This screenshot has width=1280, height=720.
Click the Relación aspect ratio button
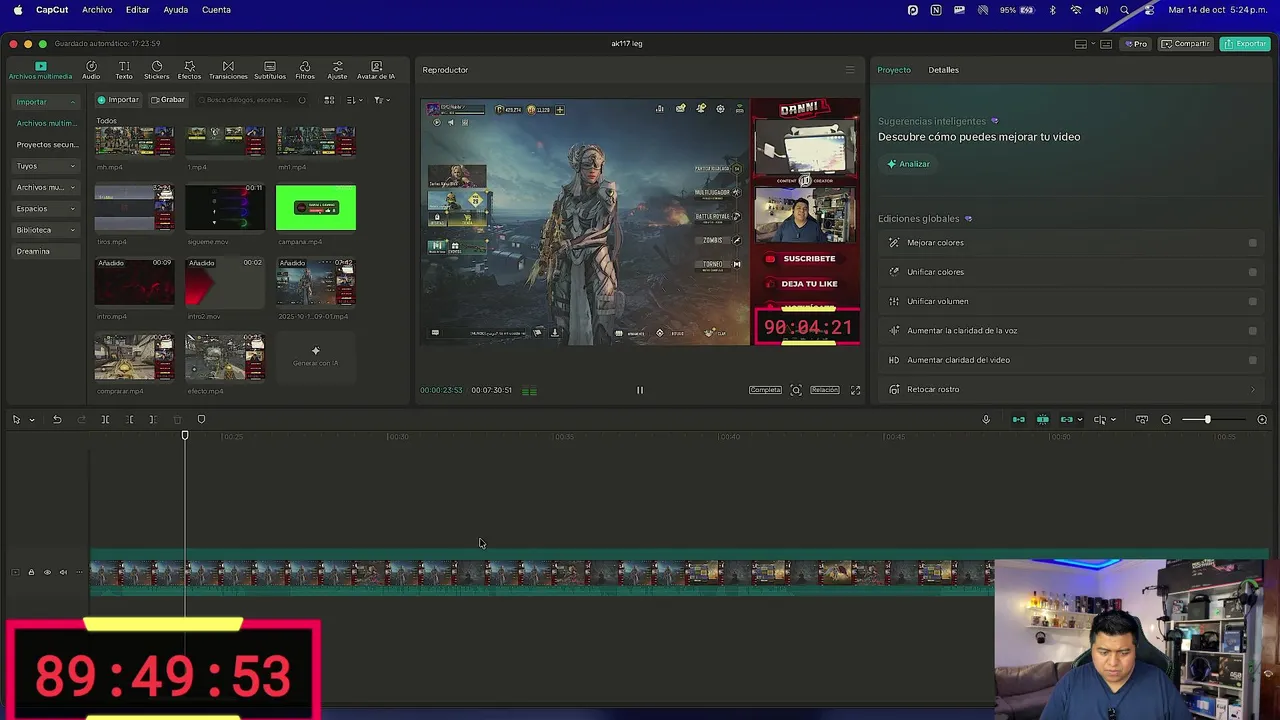[824, 390]
